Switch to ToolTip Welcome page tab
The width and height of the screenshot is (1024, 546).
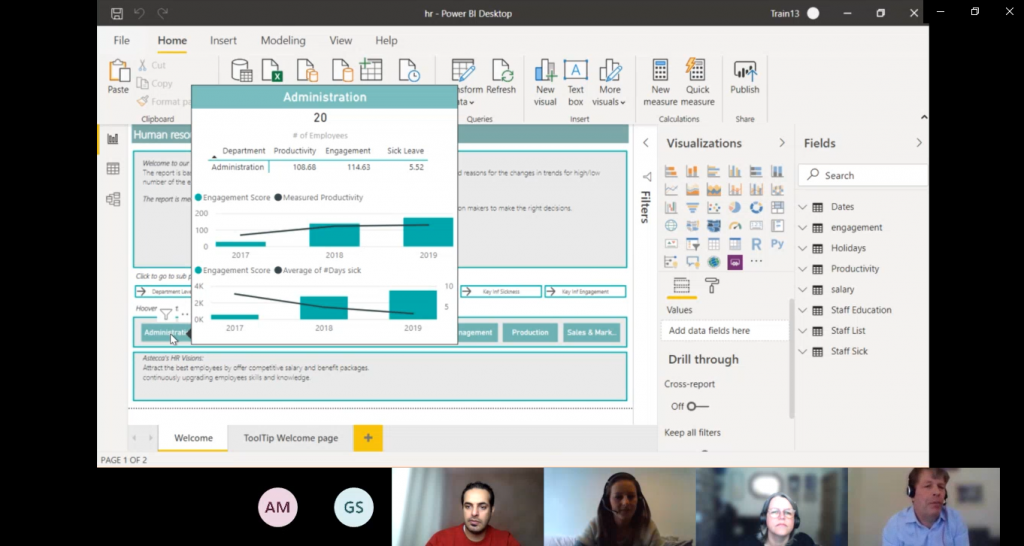click(x=290, y=438)
